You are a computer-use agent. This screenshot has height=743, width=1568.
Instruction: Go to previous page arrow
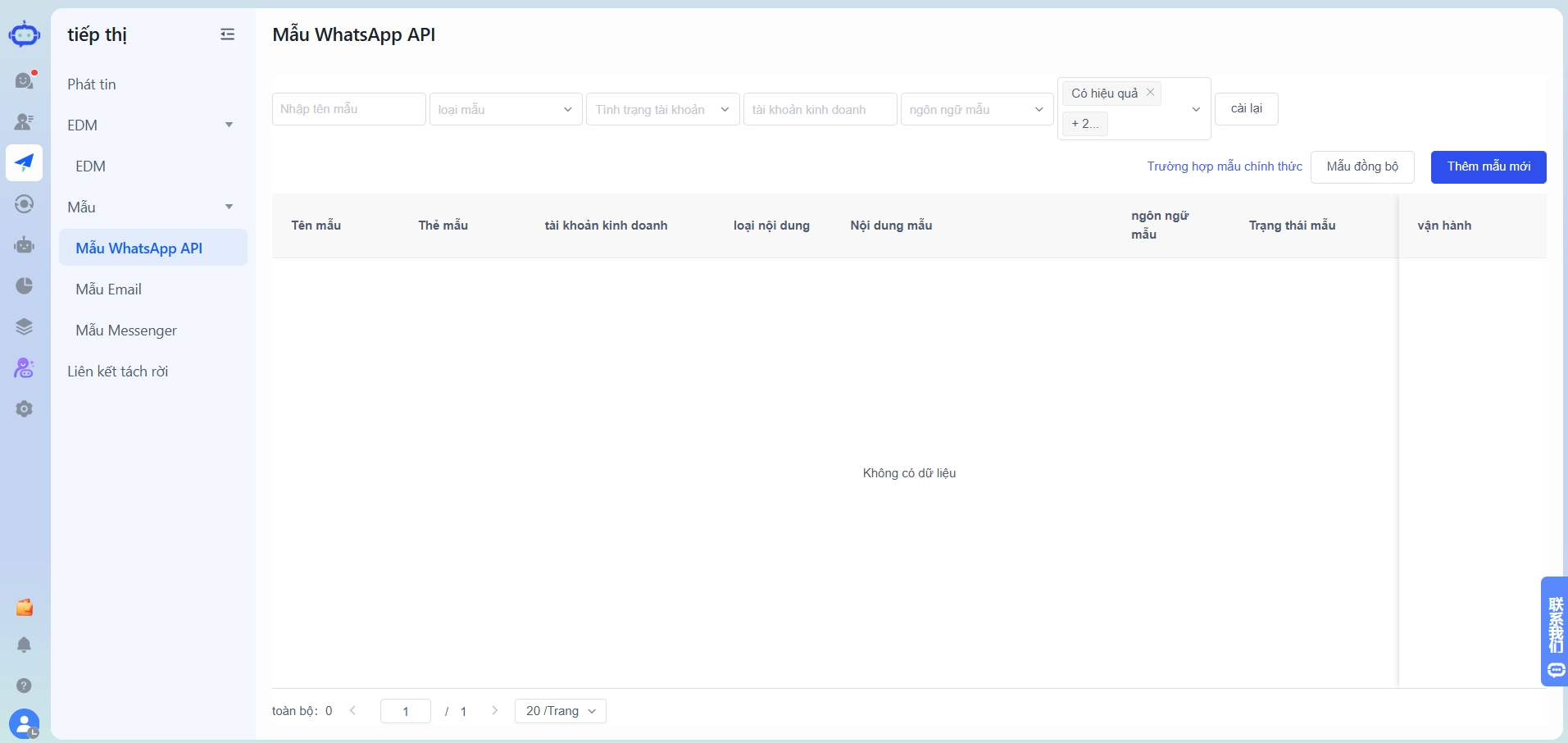(x=352, y=710)
